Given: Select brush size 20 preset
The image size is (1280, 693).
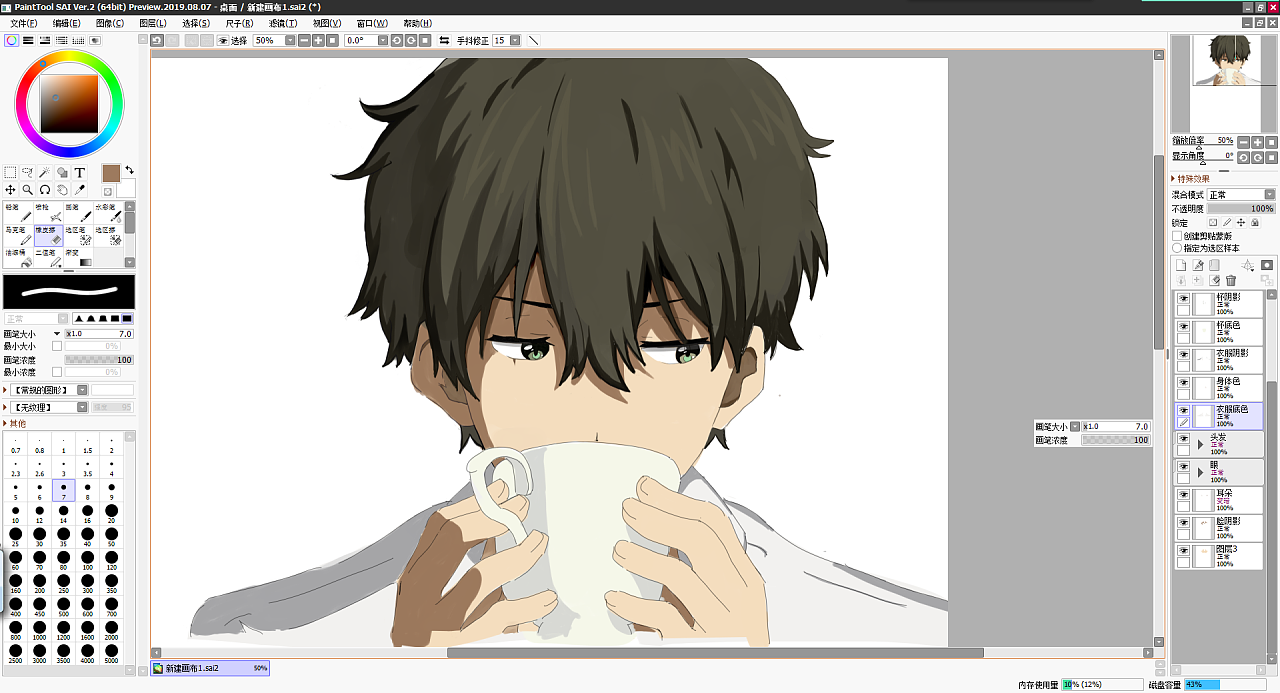Looking at the screenshot, I should (112, 513).
